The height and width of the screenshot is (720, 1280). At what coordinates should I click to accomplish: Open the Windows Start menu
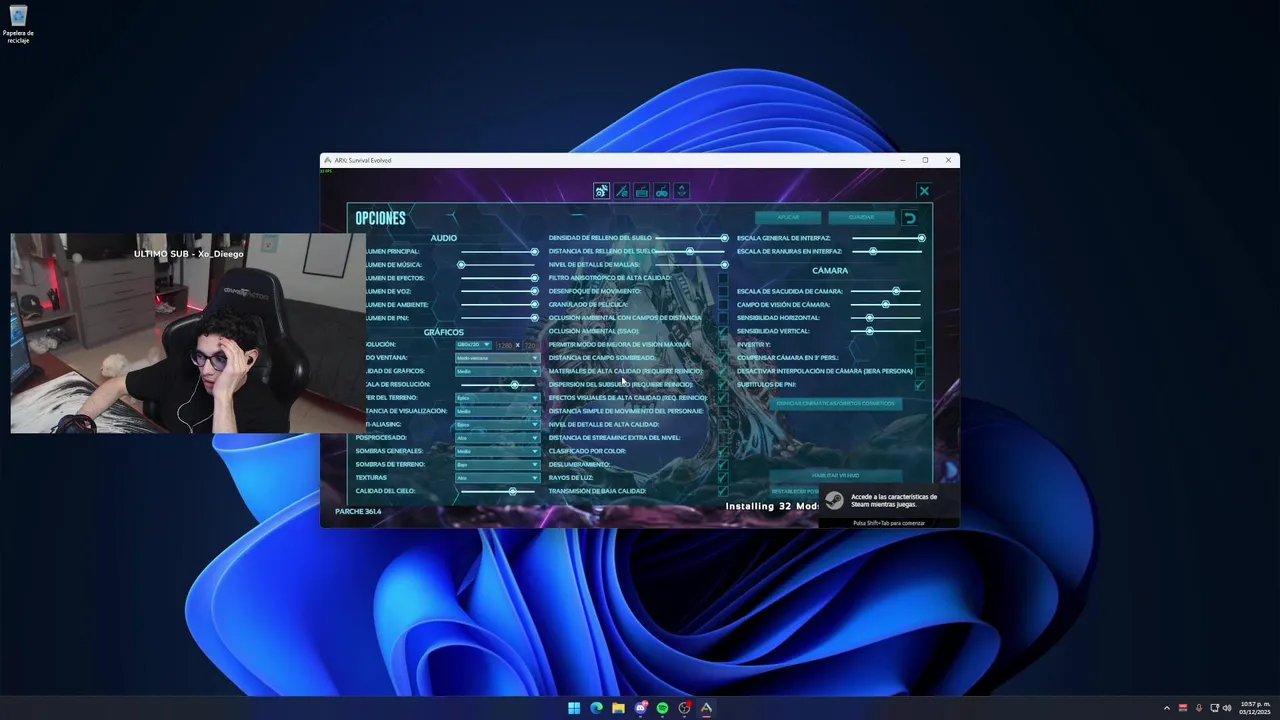coord(574,708)
